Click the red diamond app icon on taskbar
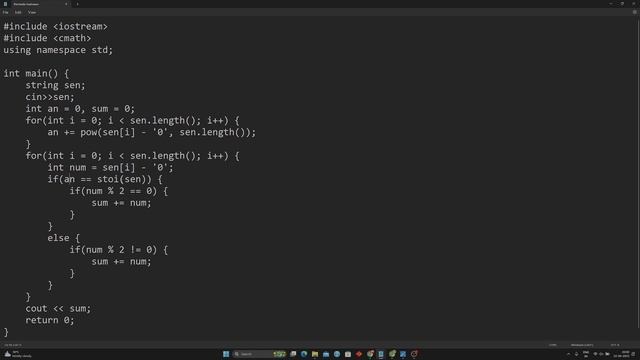The image size is (640, 360). point(359,354)
